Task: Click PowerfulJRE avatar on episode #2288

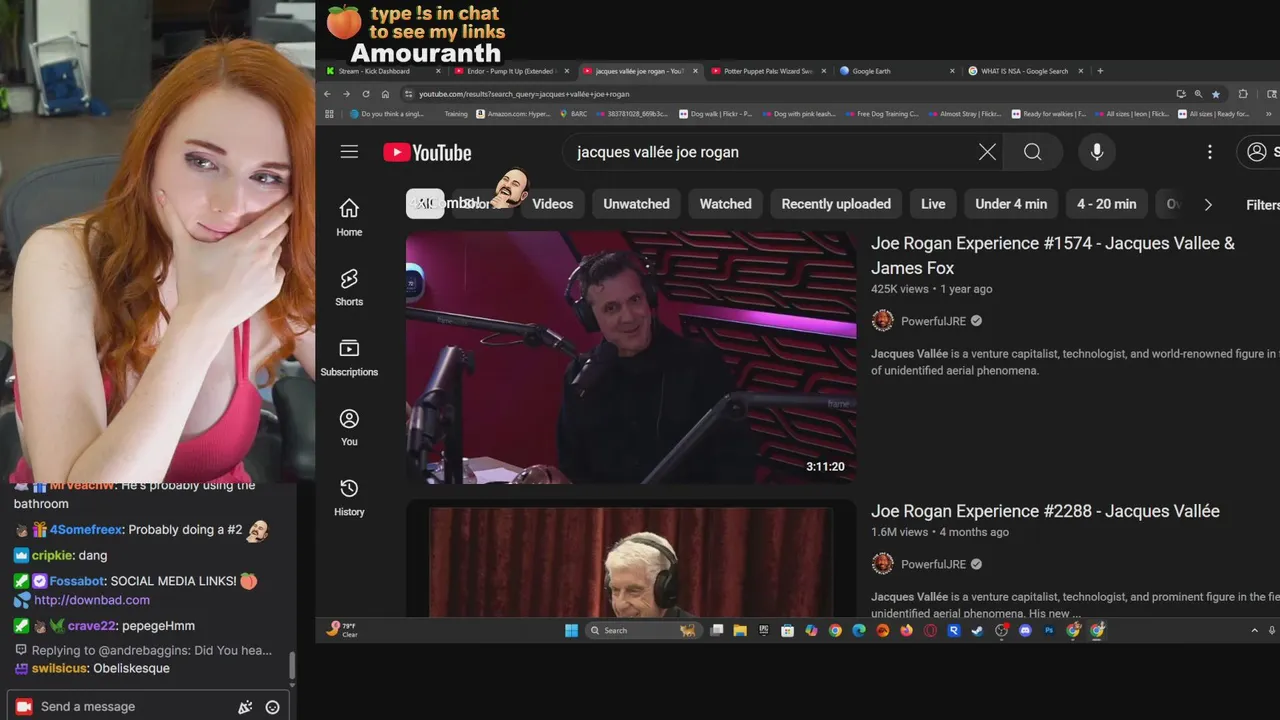Action: 882,563
